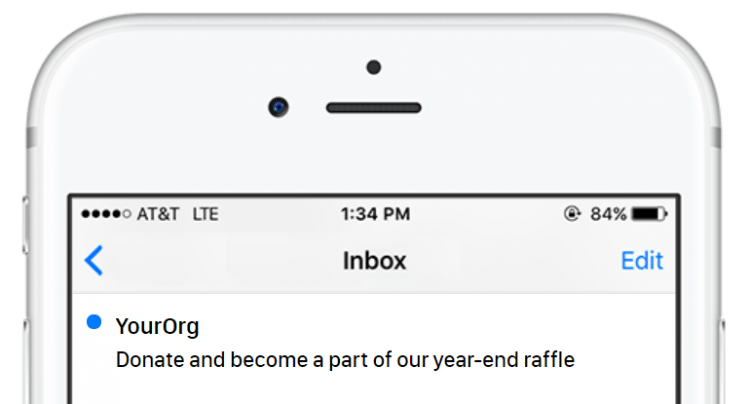Image resolution: width=750 pixels, height=404 pixels.
Task: Tap the Inbox title
Action: pyautogui.click(x=375, y=261)
